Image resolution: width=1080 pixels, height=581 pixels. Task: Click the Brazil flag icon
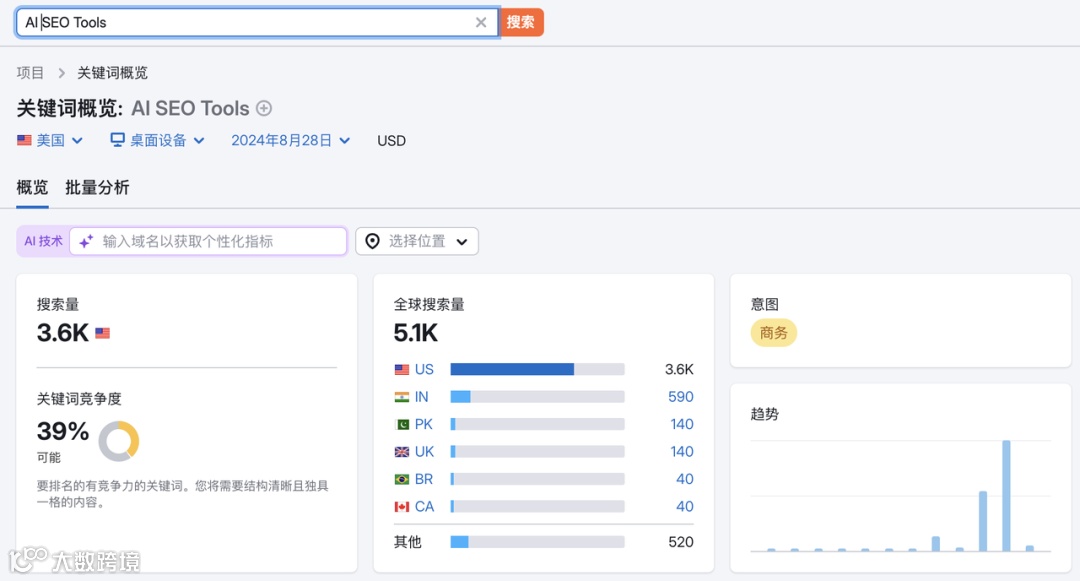point(402,479)
